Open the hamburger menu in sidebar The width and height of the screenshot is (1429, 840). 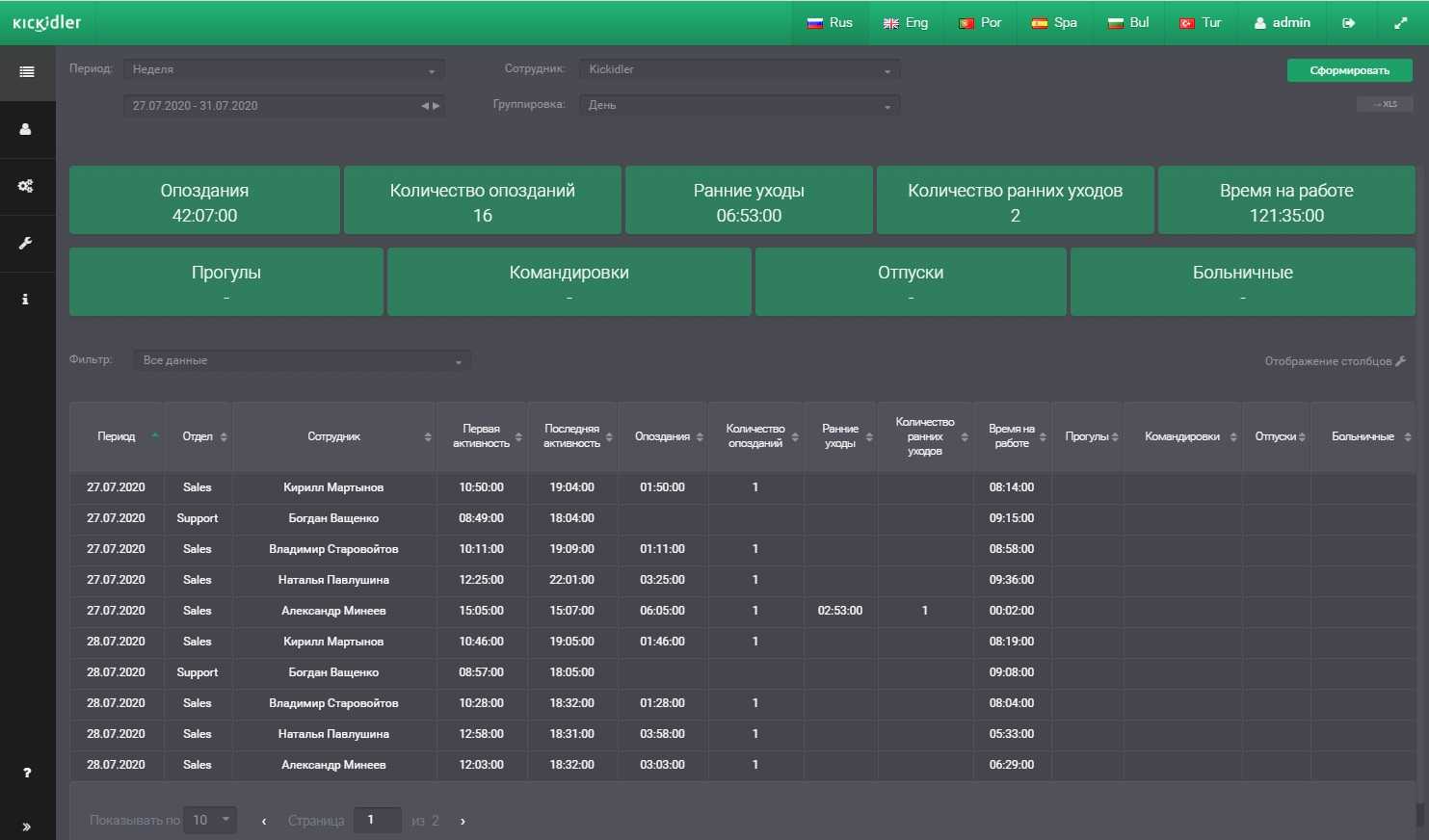coord(27,72)
